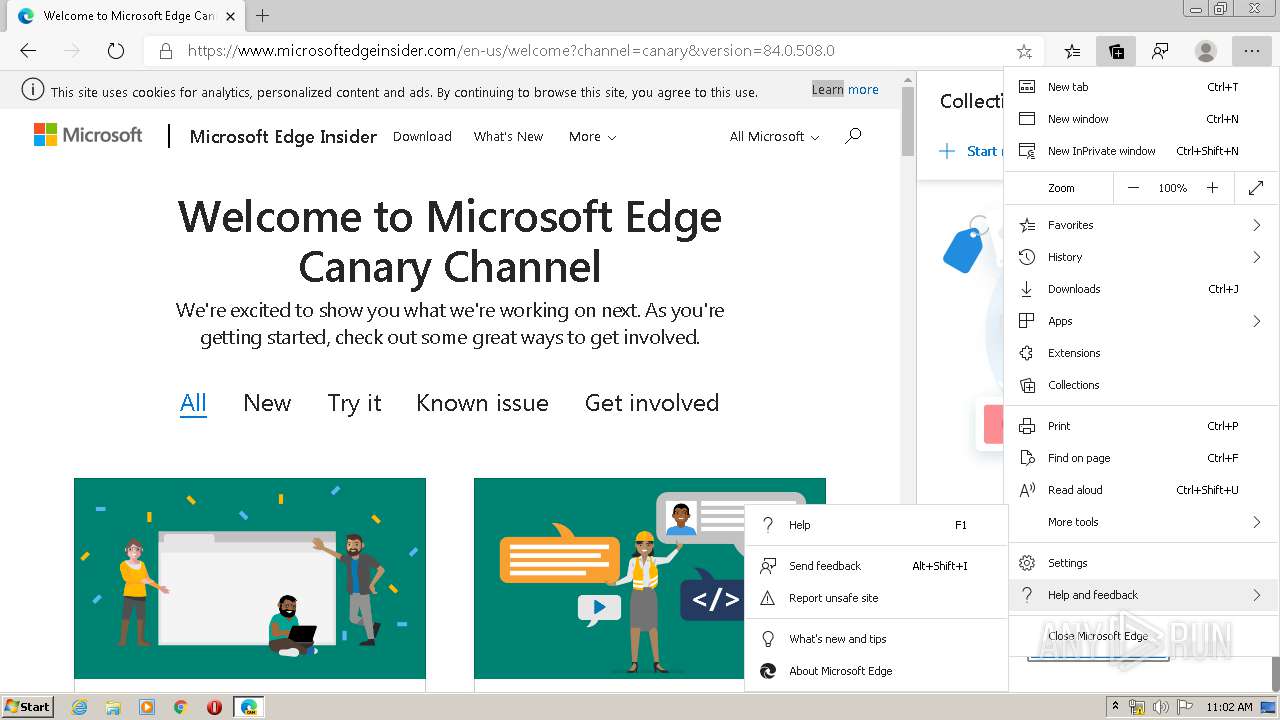
Task: Expand the All Microsoft dropdown
Action: click(775, 136)
